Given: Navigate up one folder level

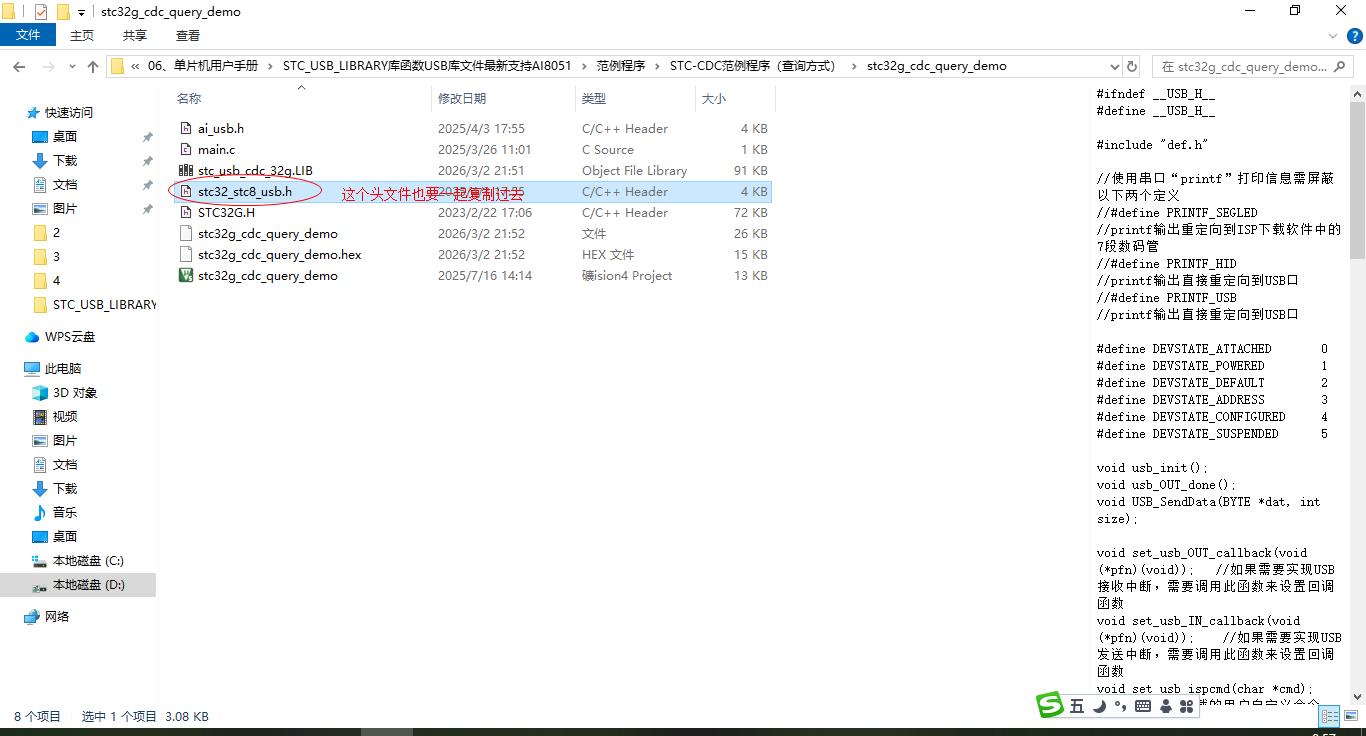Looking at the screenshot, I should 92,66.
